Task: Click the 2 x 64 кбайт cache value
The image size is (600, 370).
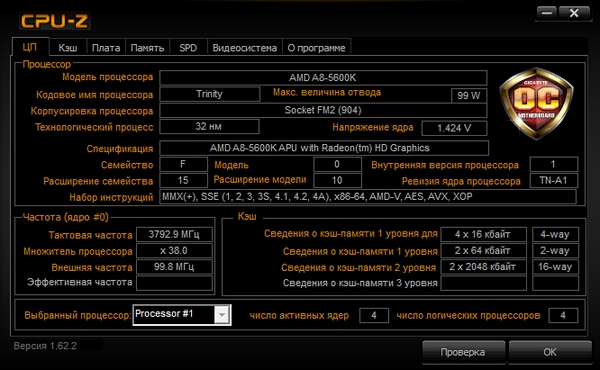Action: (483, 251)
